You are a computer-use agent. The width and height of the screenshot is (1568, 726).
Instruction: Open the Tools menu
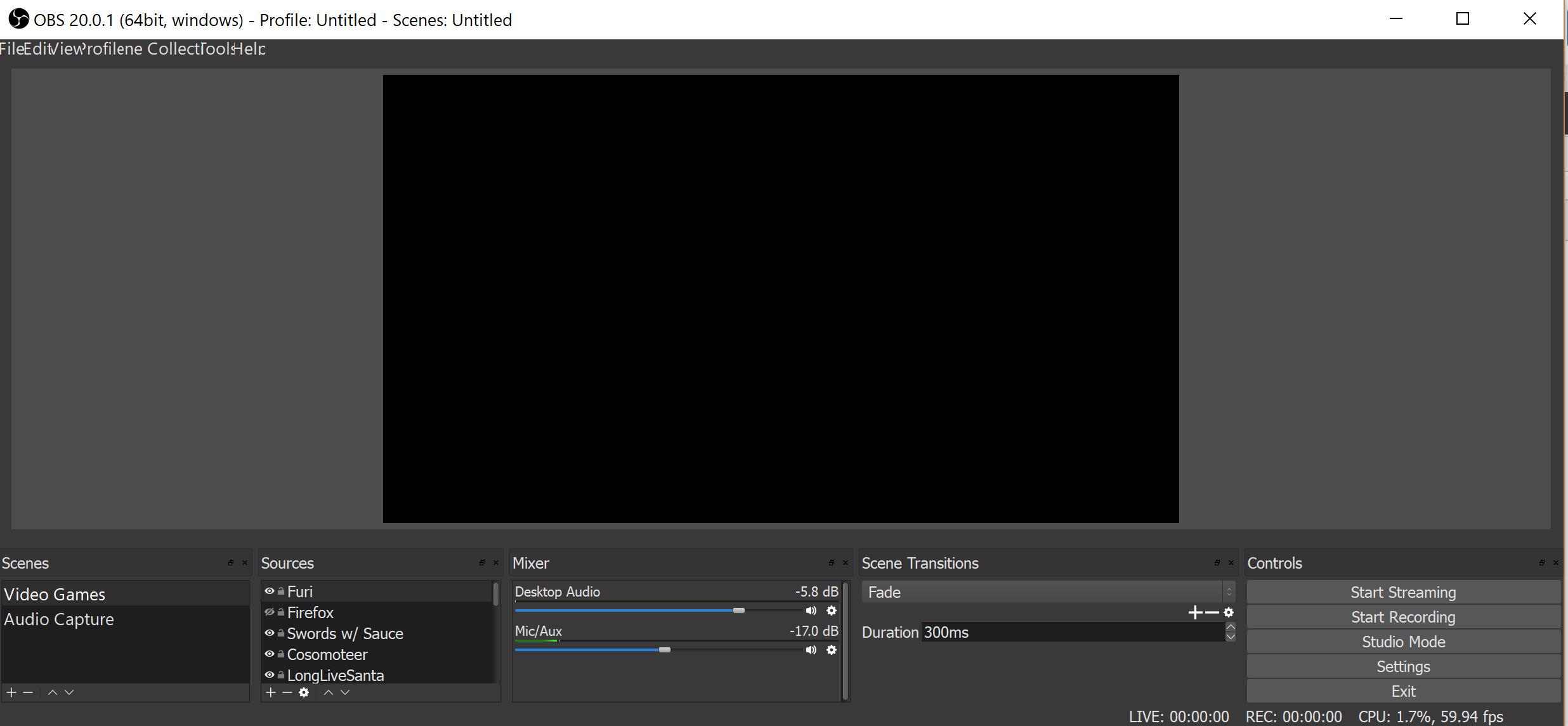216,49
